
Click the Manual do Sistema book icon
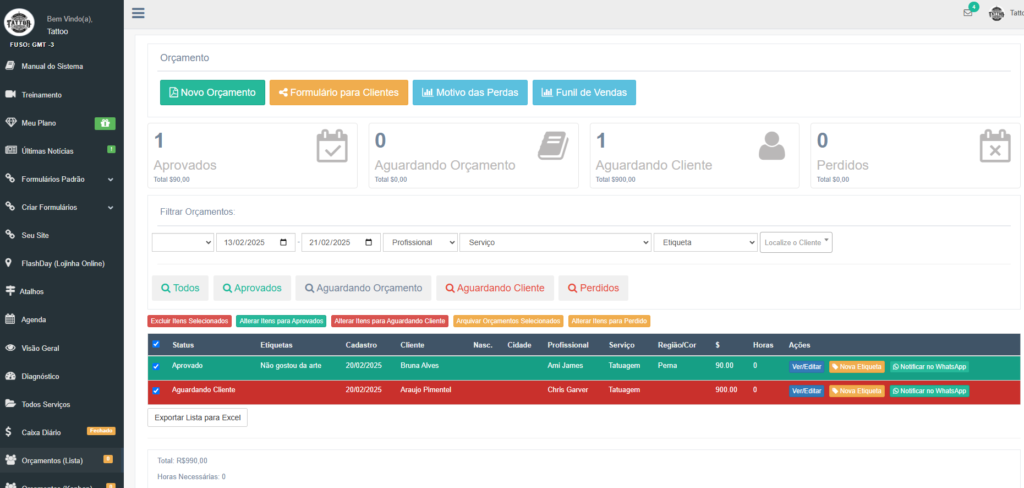coord(10,66)
